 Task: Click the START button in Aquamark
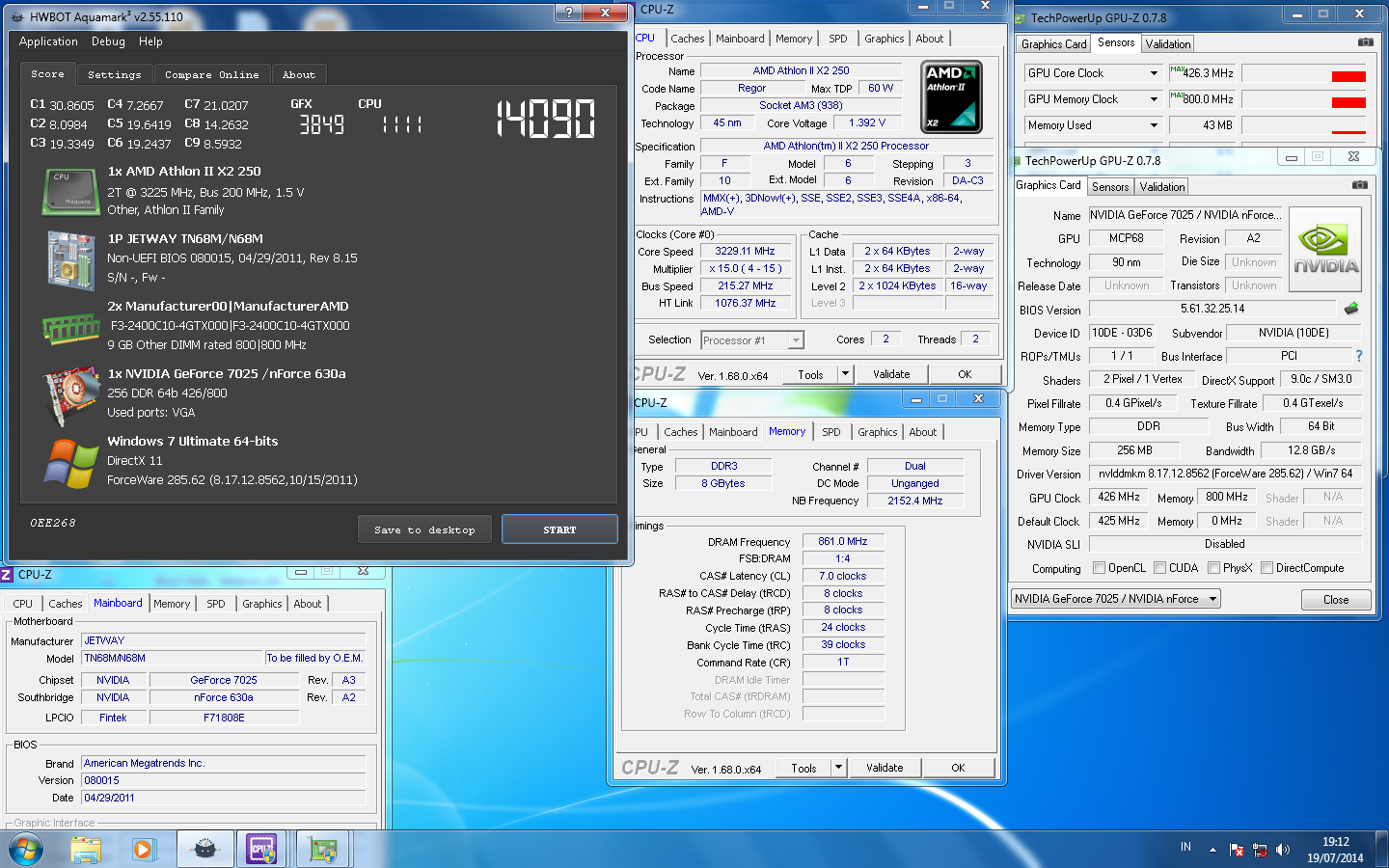coord(559,529)
